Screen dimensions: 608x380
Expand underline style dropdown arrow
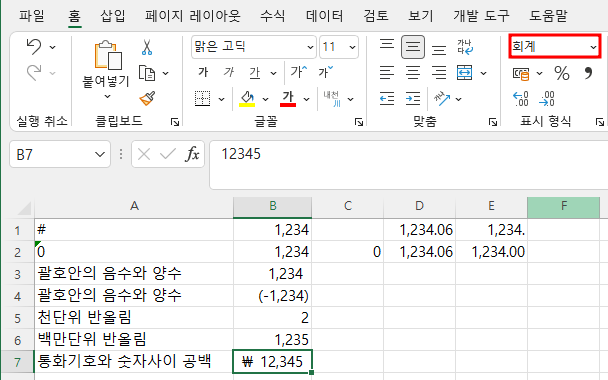273,73
